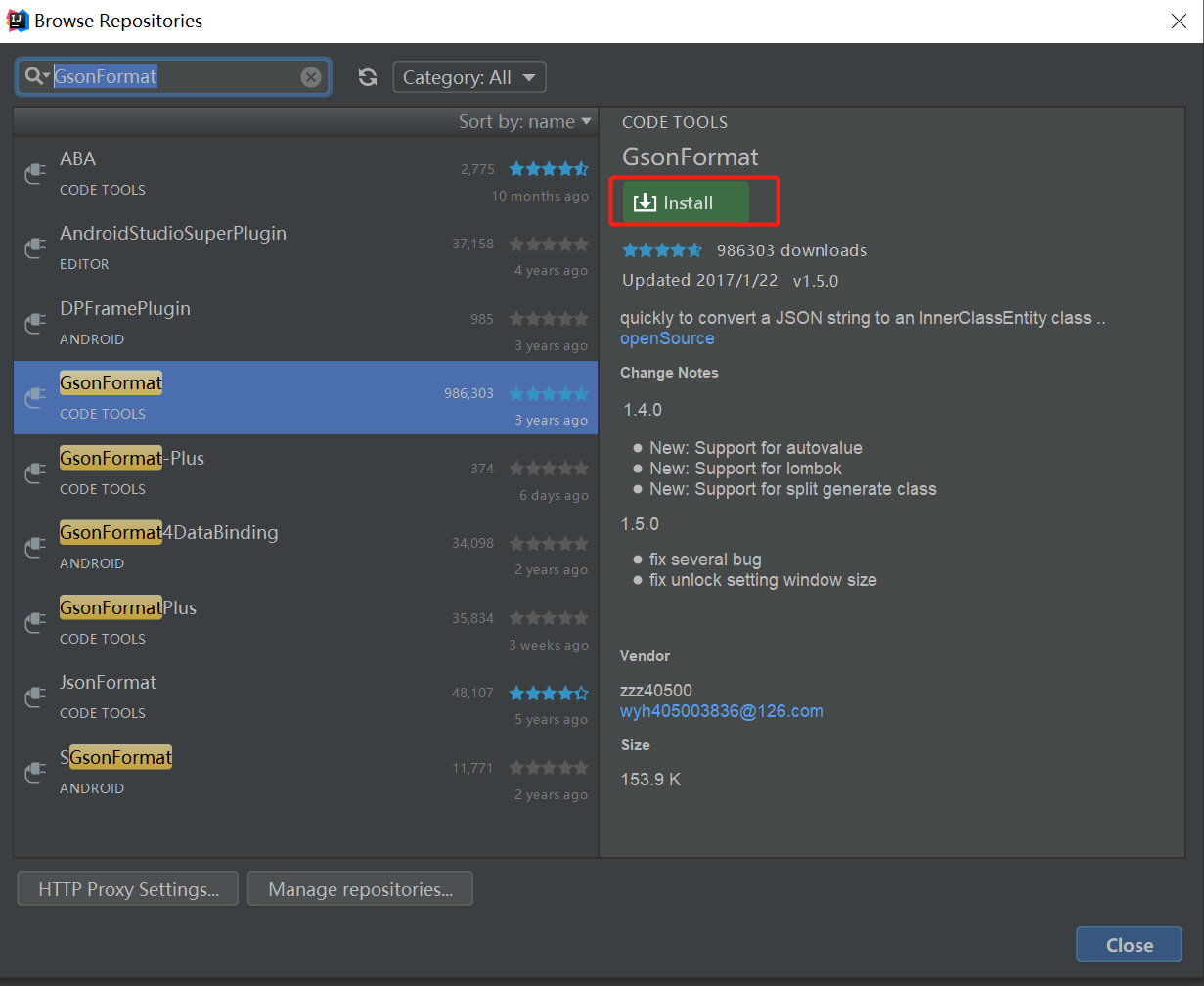1204x986 pixels.
Task: Click the Change Notes heading
Action: tap(669, 373)
